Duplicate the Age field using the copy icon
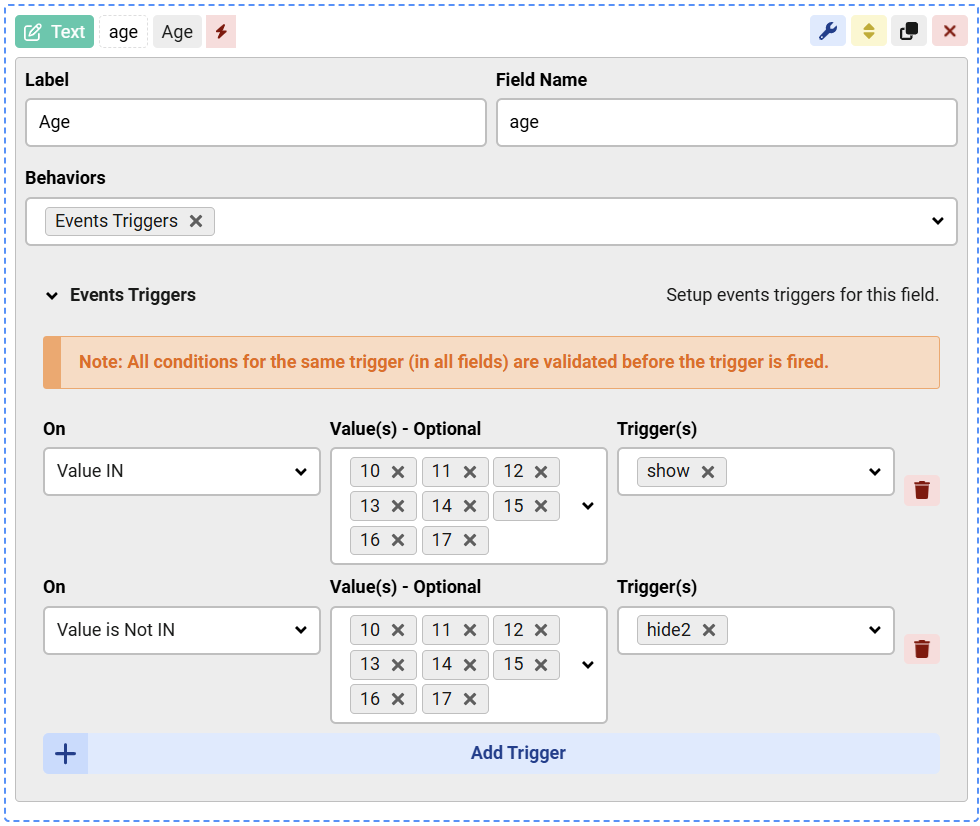The image size is (980, 826). (x=908, y=31)
